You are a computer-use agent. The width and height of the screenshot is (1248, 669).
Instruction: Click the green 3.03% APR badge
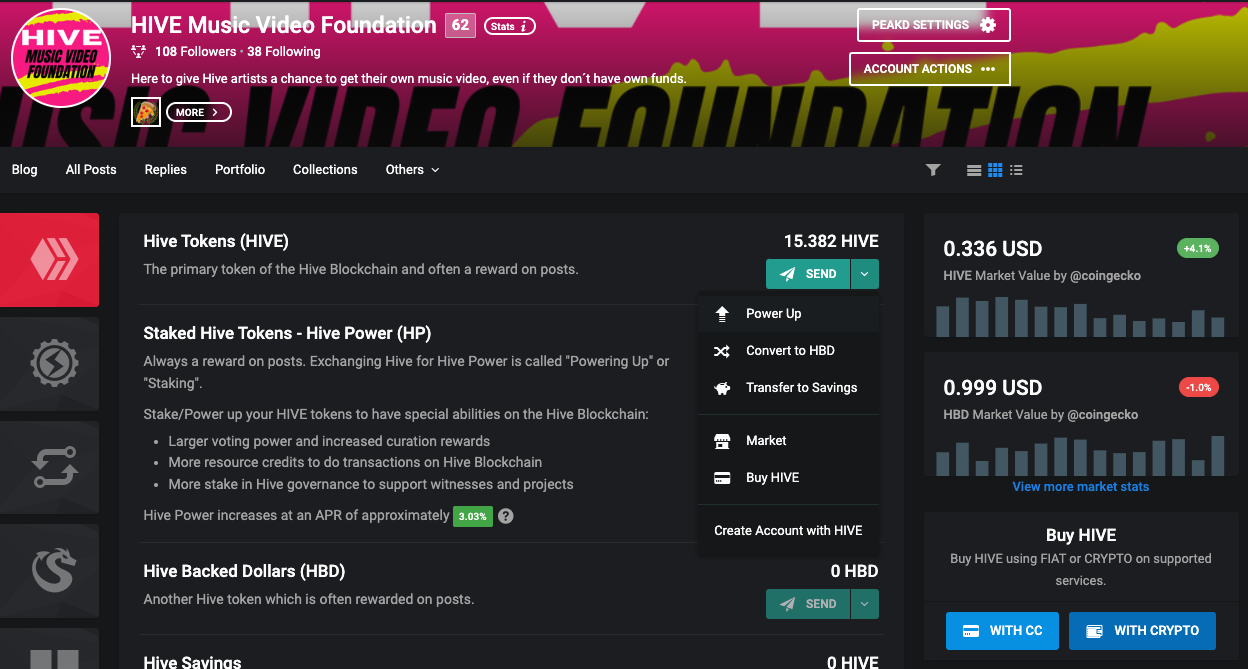[x=473, y=517]
